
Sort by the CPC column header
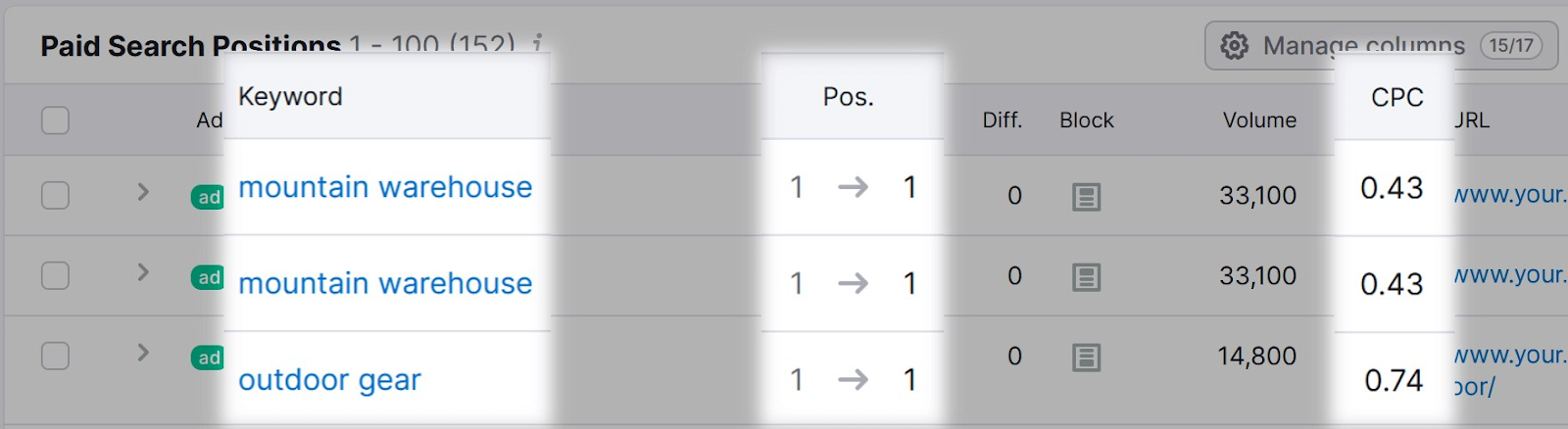(1396, 97)
